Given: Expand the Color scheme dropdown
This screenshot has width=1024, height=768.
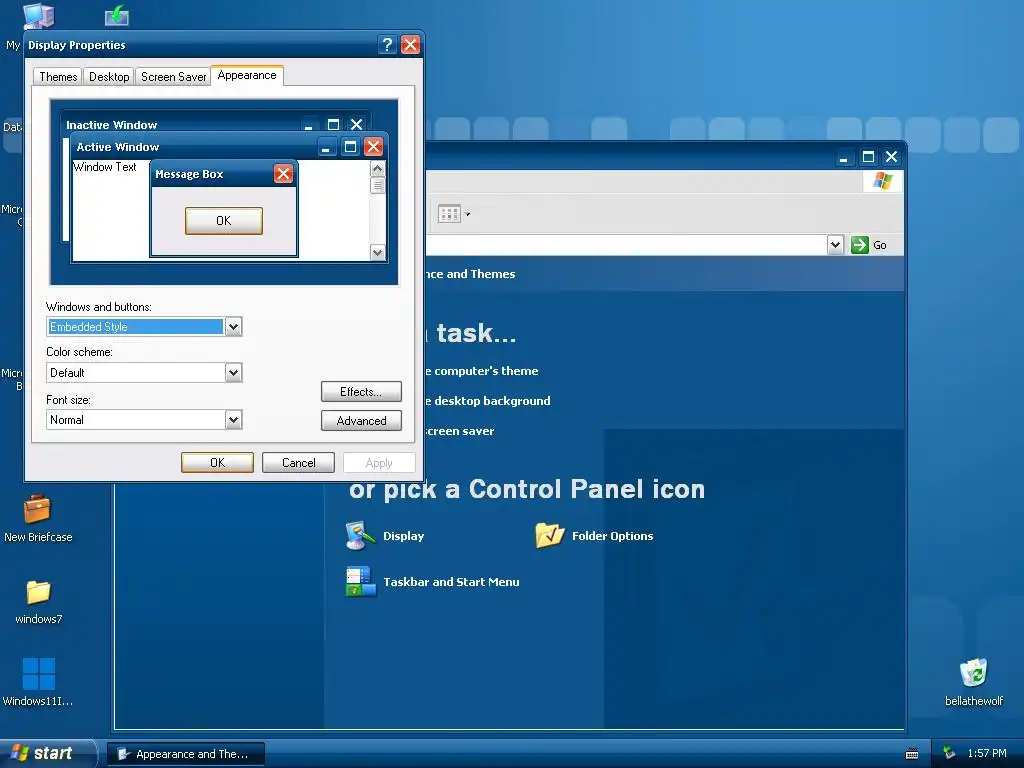Looking at the screenshot, I should 234,373.
